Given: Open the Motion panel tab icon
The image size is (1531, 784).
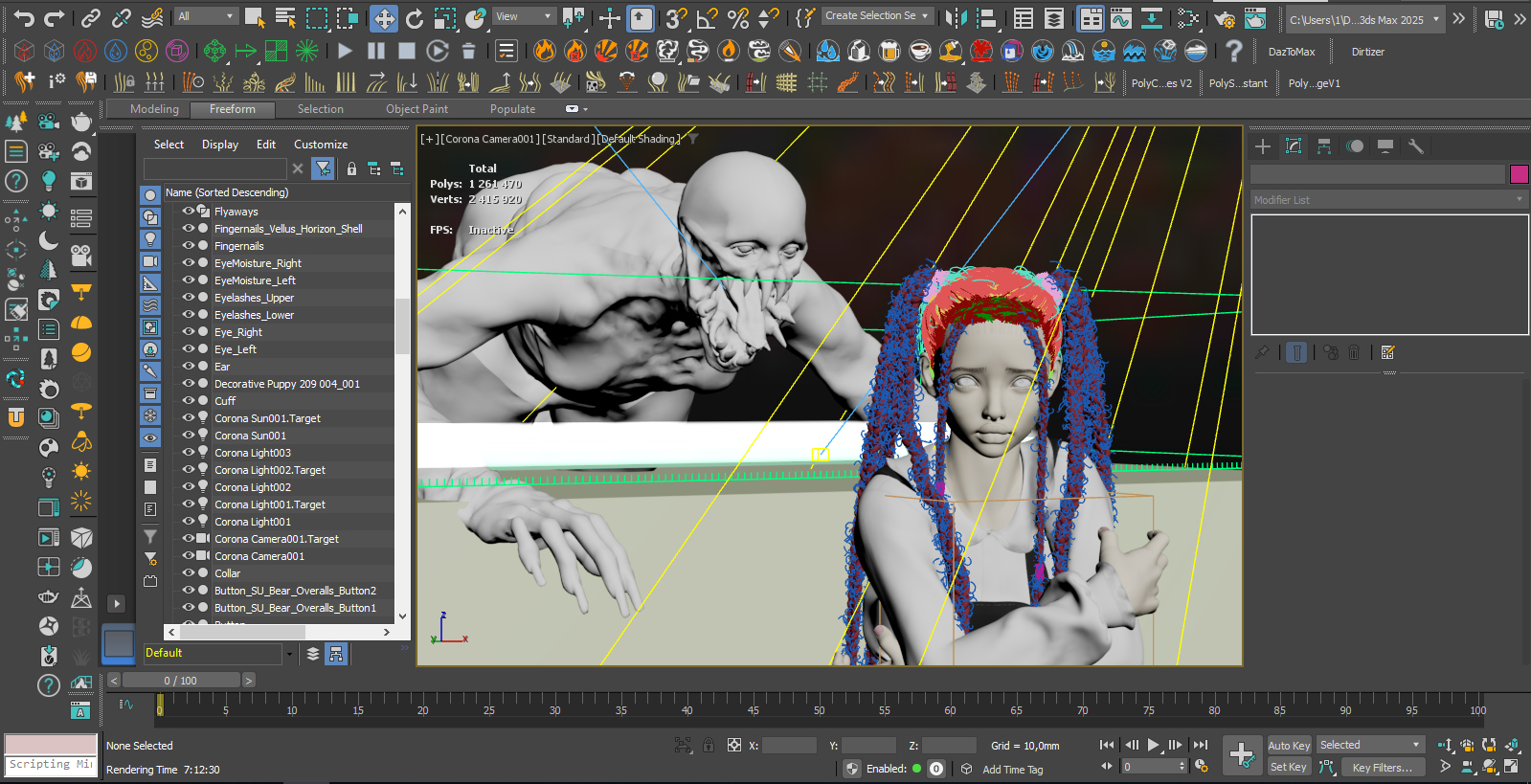Looking at the screenshot, I should [x=1355, y=146].
